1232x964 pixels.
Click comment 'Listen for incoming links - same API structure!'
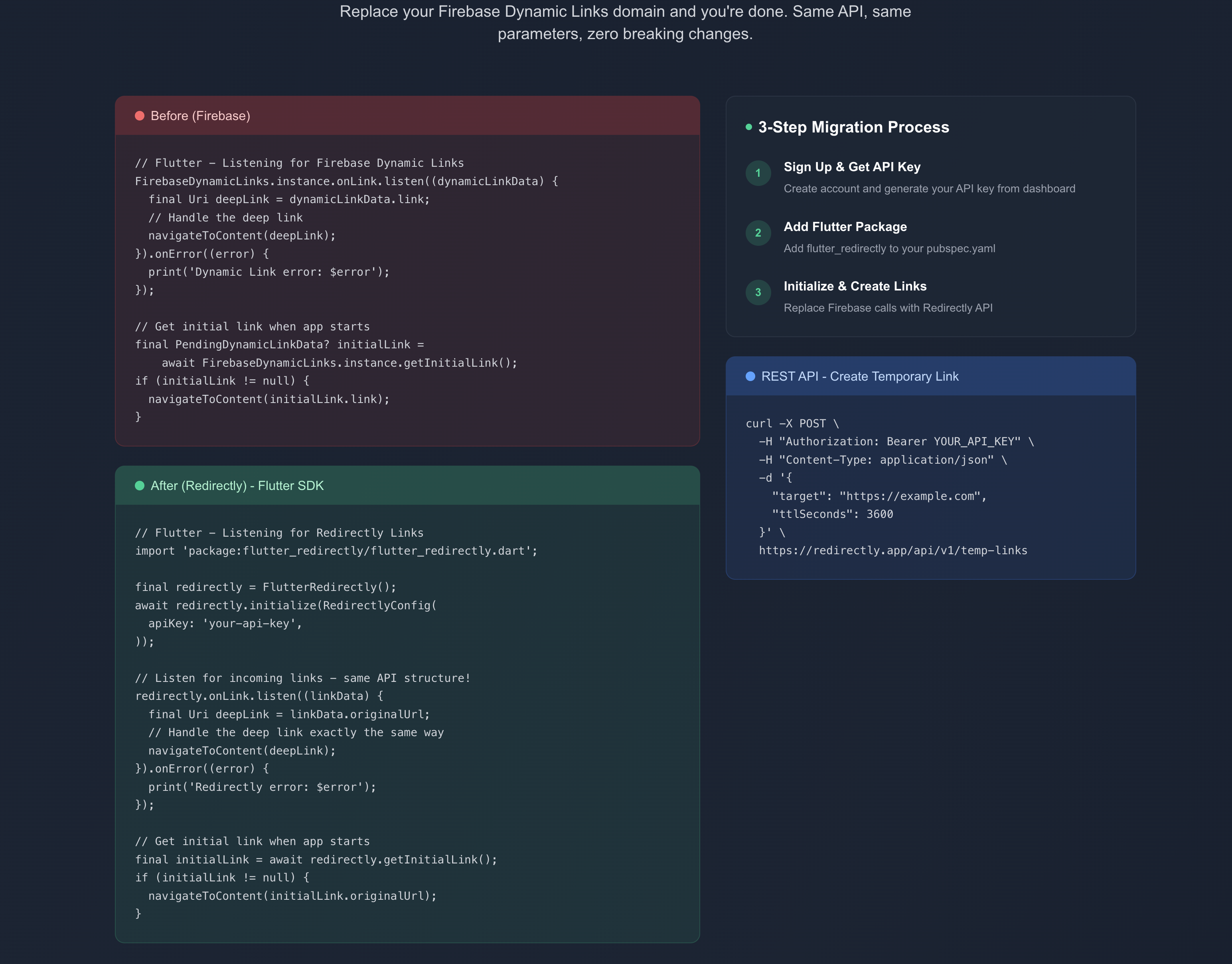pos(302,678)
